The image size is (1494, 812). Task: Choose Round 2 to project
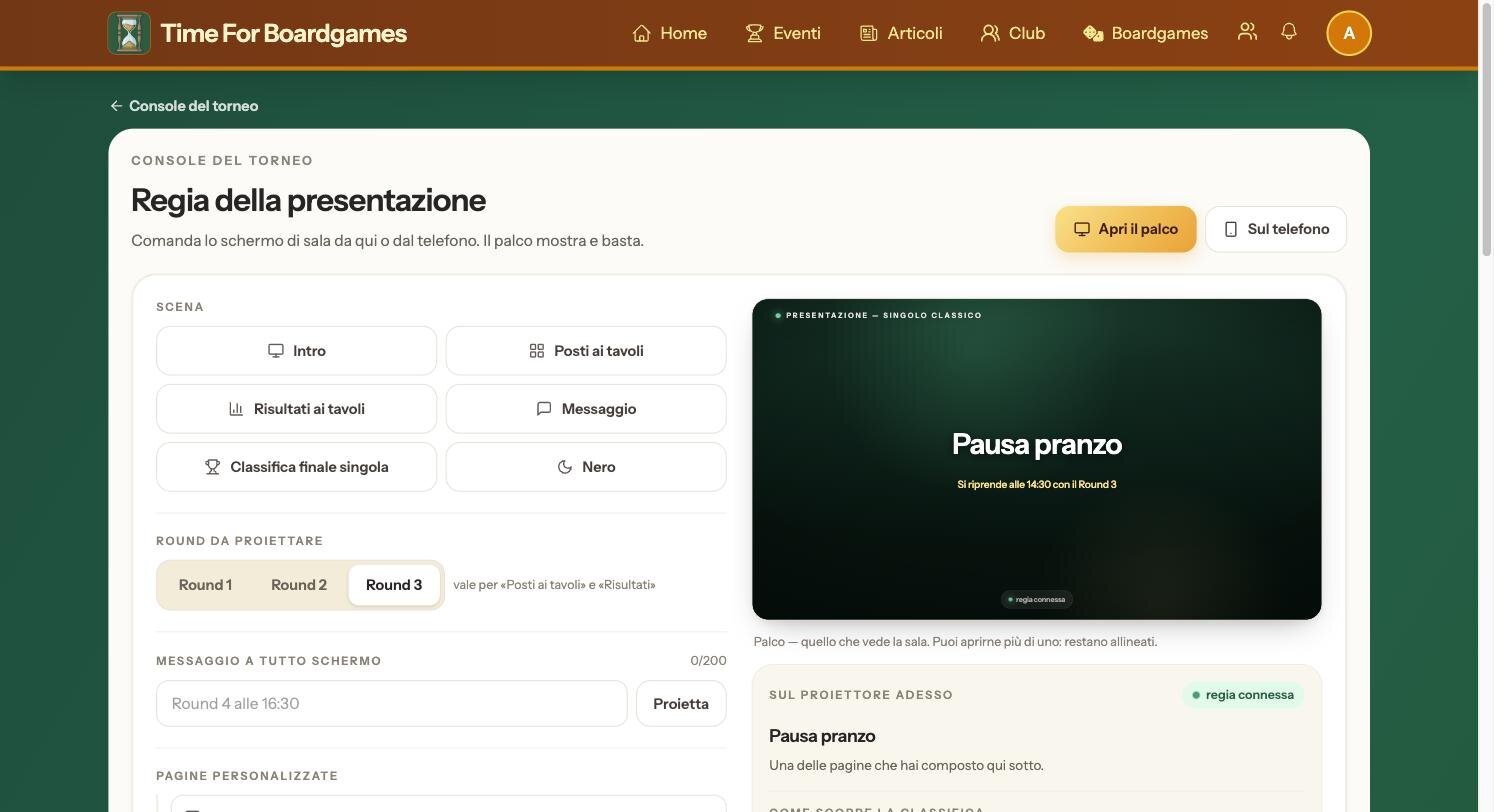(x=299, y=585)
